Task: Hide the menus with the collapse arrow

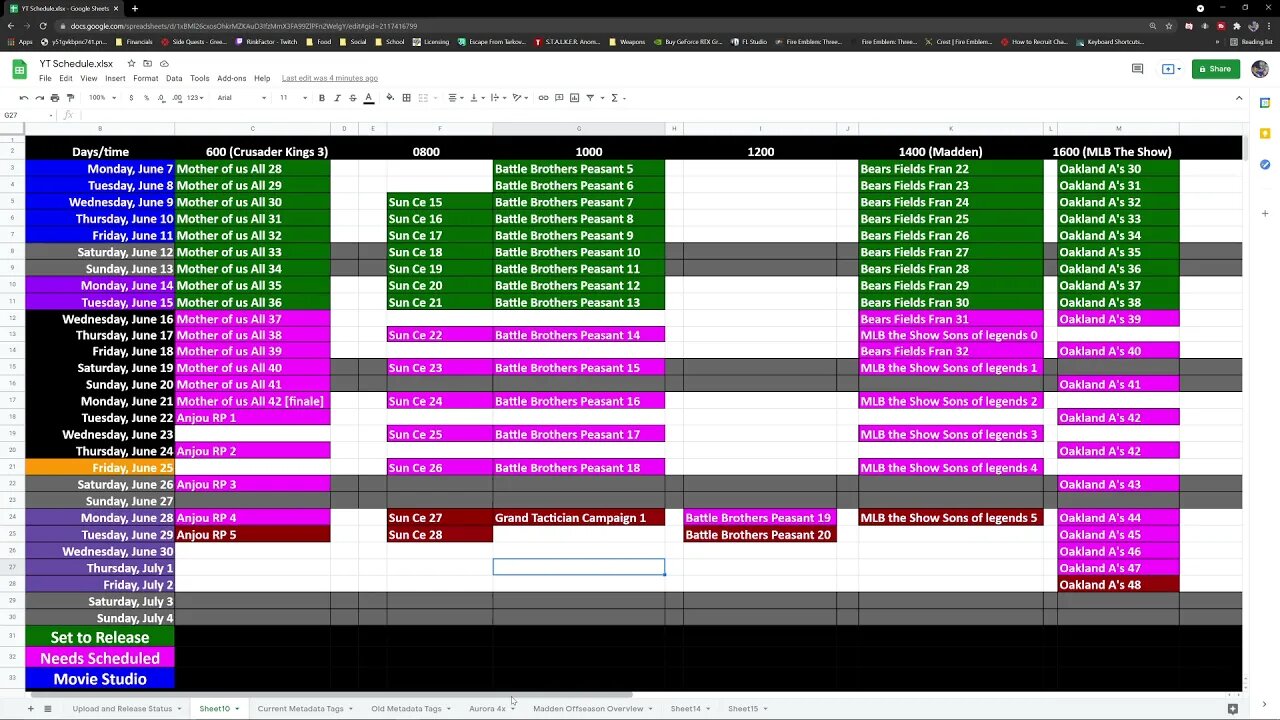Action: tap(1239, 98)
